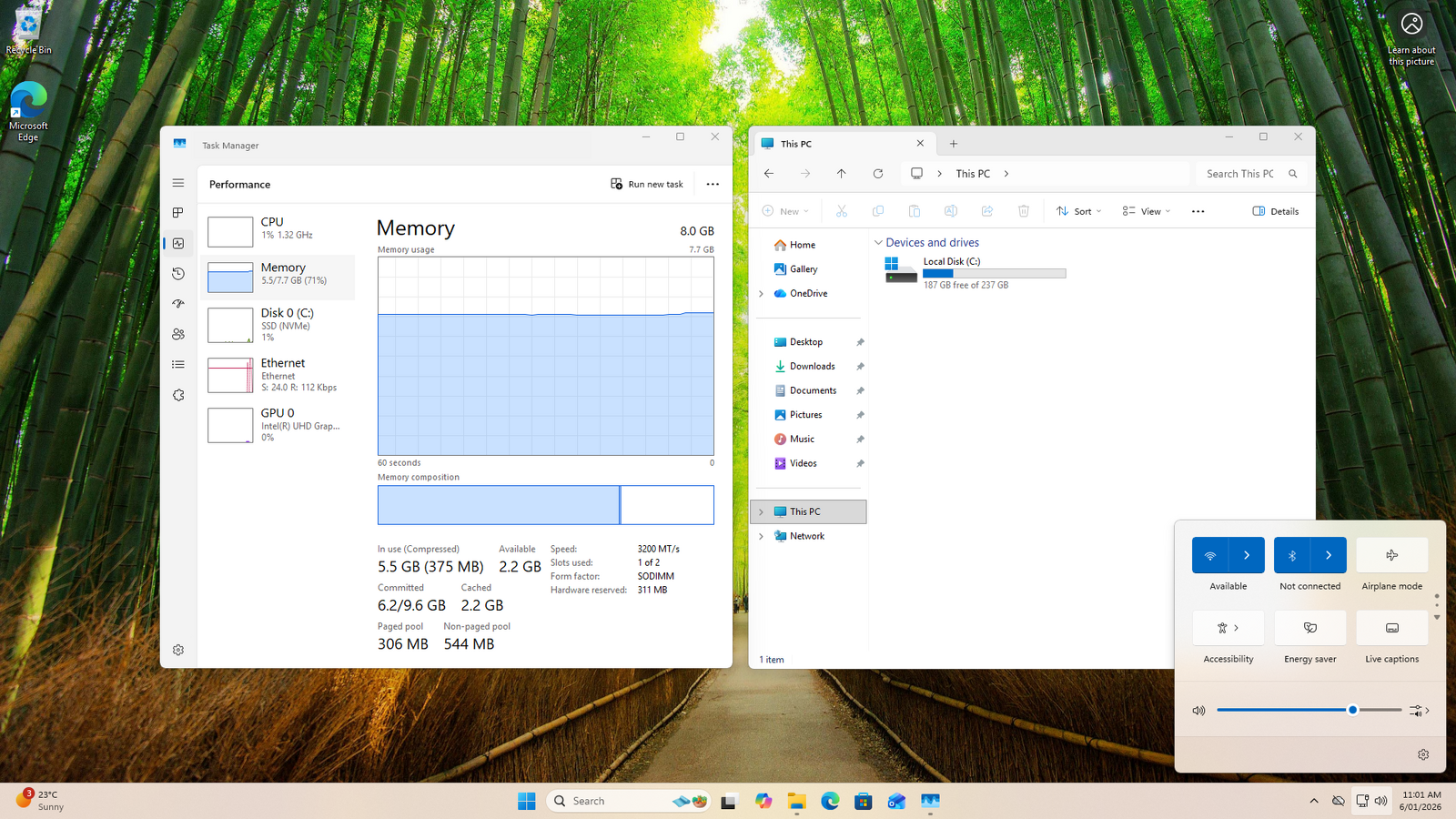The height and width of the screenshot is (819, 1456).
Task: Open Details page icon in Task Manager
Action: click(x=178, y=365)
